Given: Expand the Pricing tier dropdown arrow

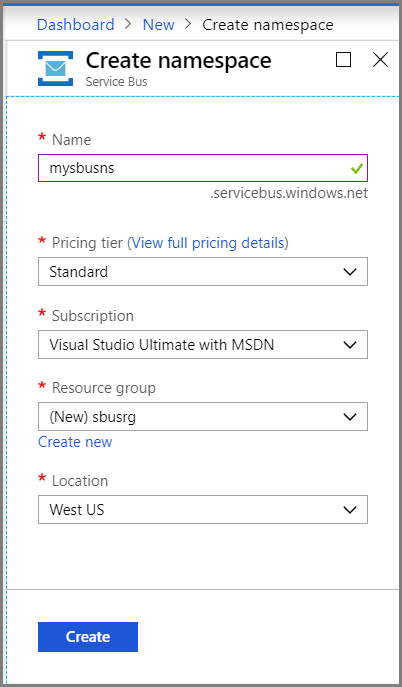Looking at the screenshot, I should tap(350, 272).
